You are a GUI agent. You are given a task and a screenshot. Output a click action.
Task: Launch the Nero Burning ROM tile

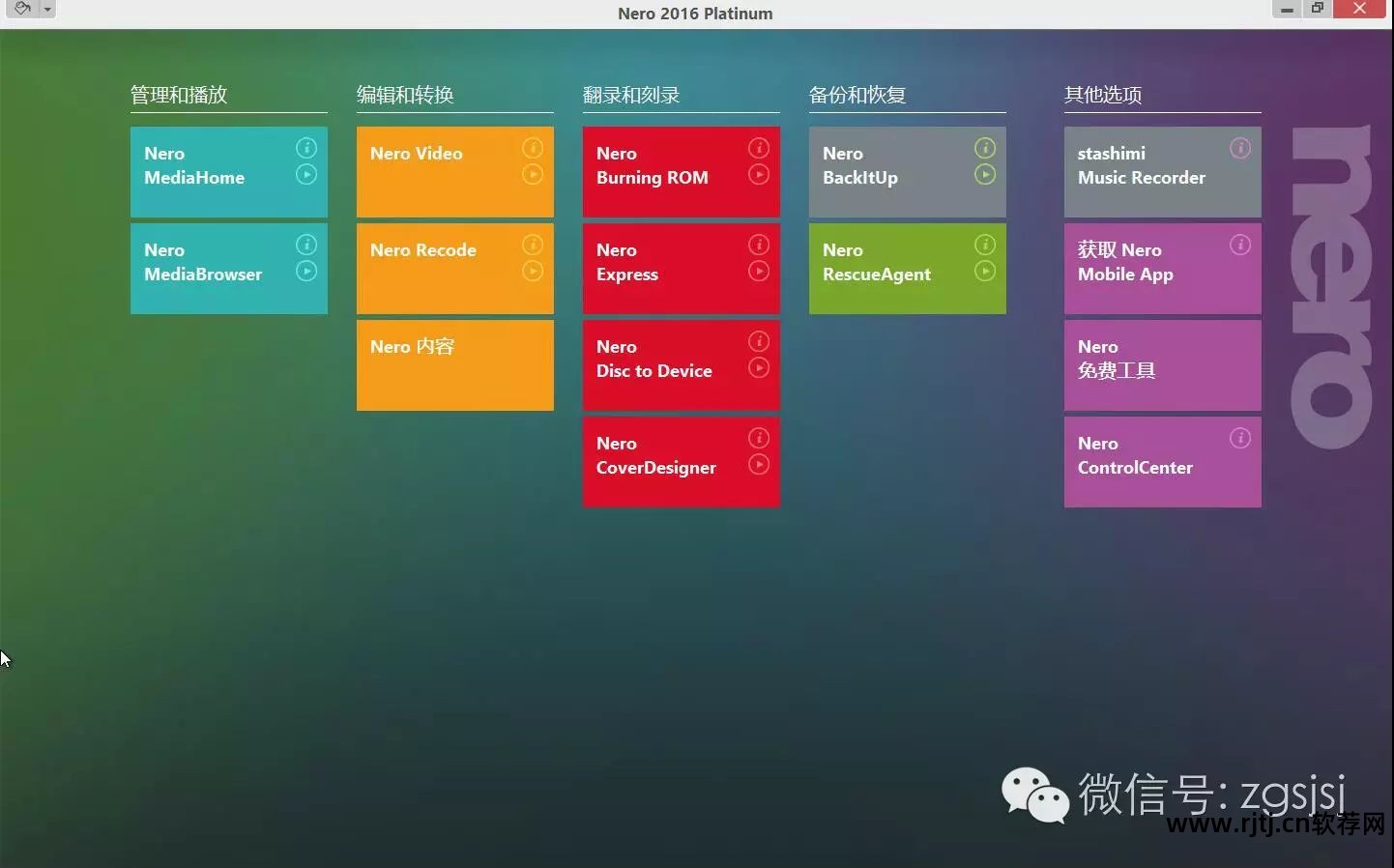[x=682, y=172]
